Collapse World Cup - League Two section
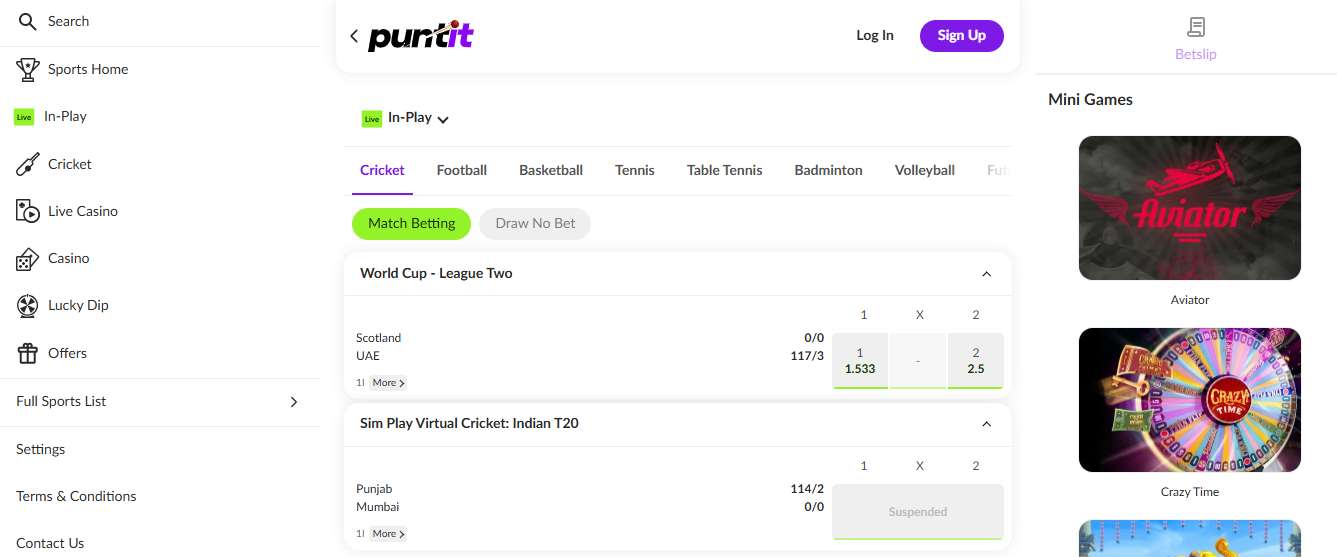Image resolution: width=1337 pixels, height=557 pixels. [x=987, y=274]
